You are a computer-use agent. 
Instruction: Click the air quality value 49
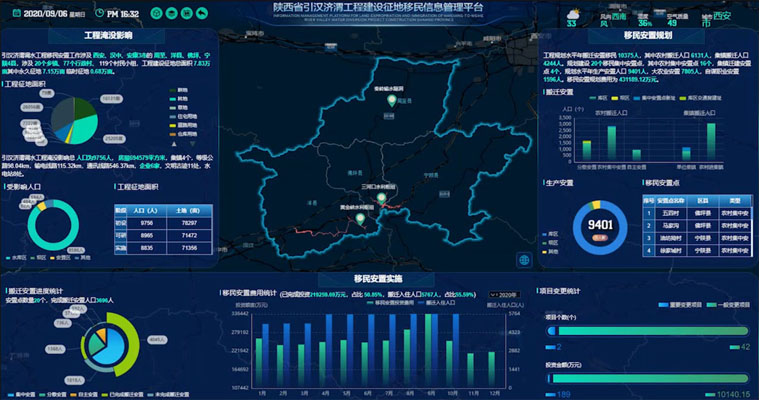[x=672, y=23]
